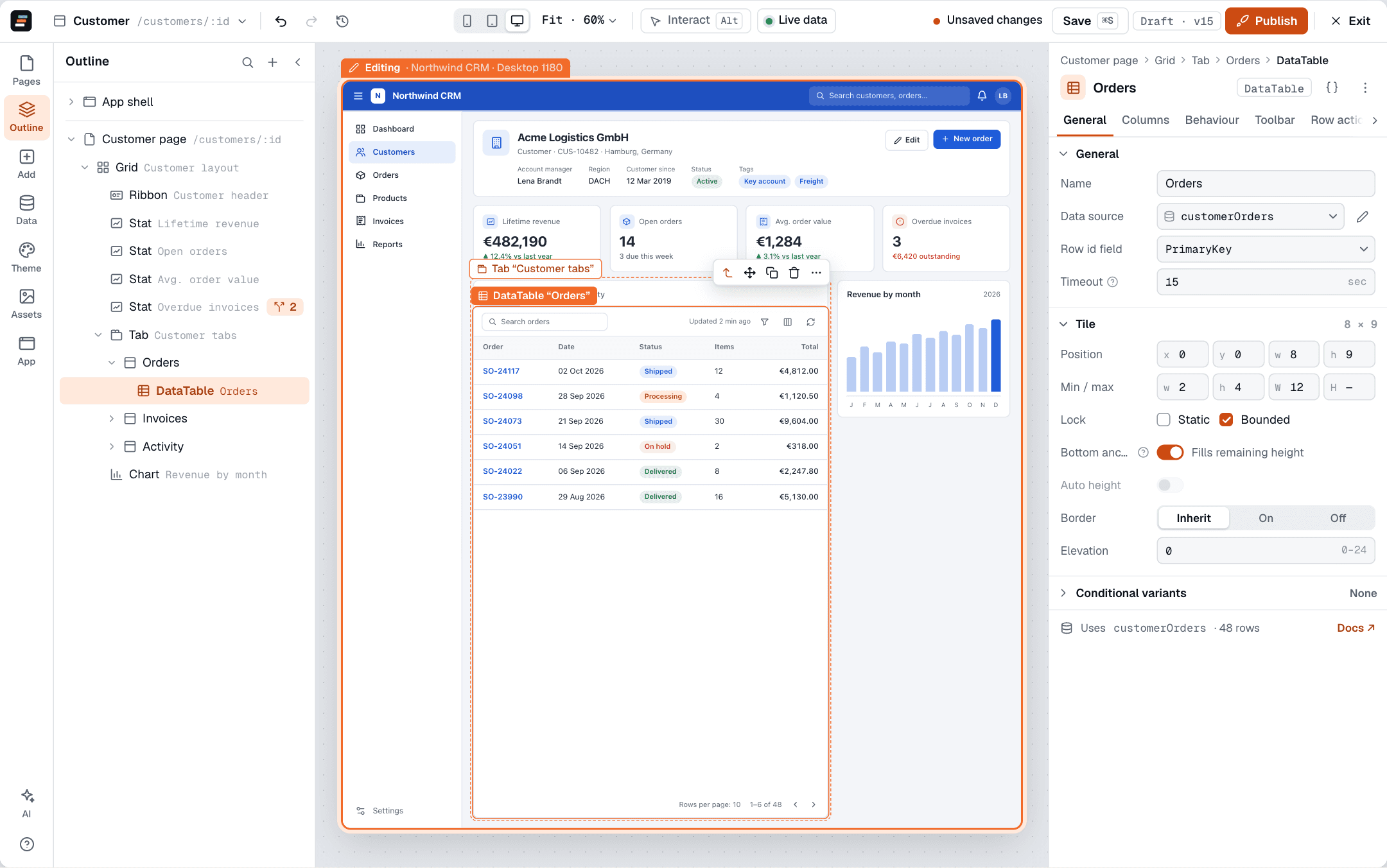Enable the Static lock checkbox

(1164, 420)
